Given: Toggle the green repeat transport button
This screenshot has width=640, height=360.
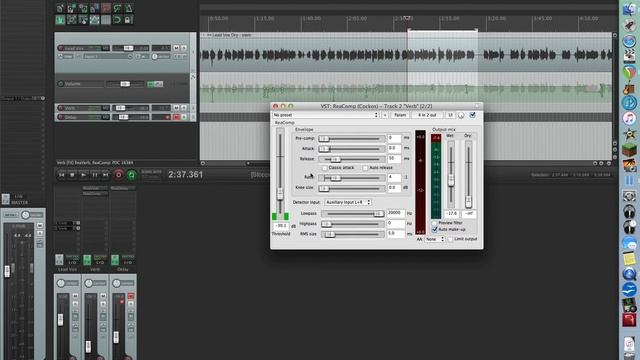Looking at the screenshot, I should tap(131, 175).
